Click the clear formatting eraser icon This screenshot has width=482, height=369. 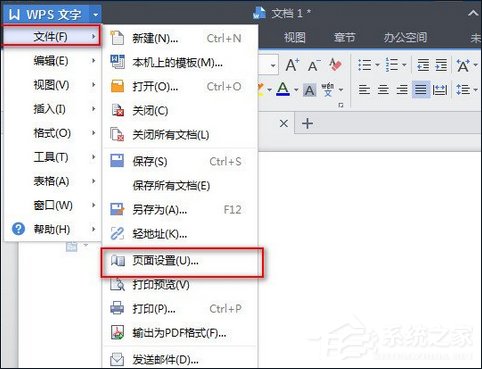click(335, 65)
